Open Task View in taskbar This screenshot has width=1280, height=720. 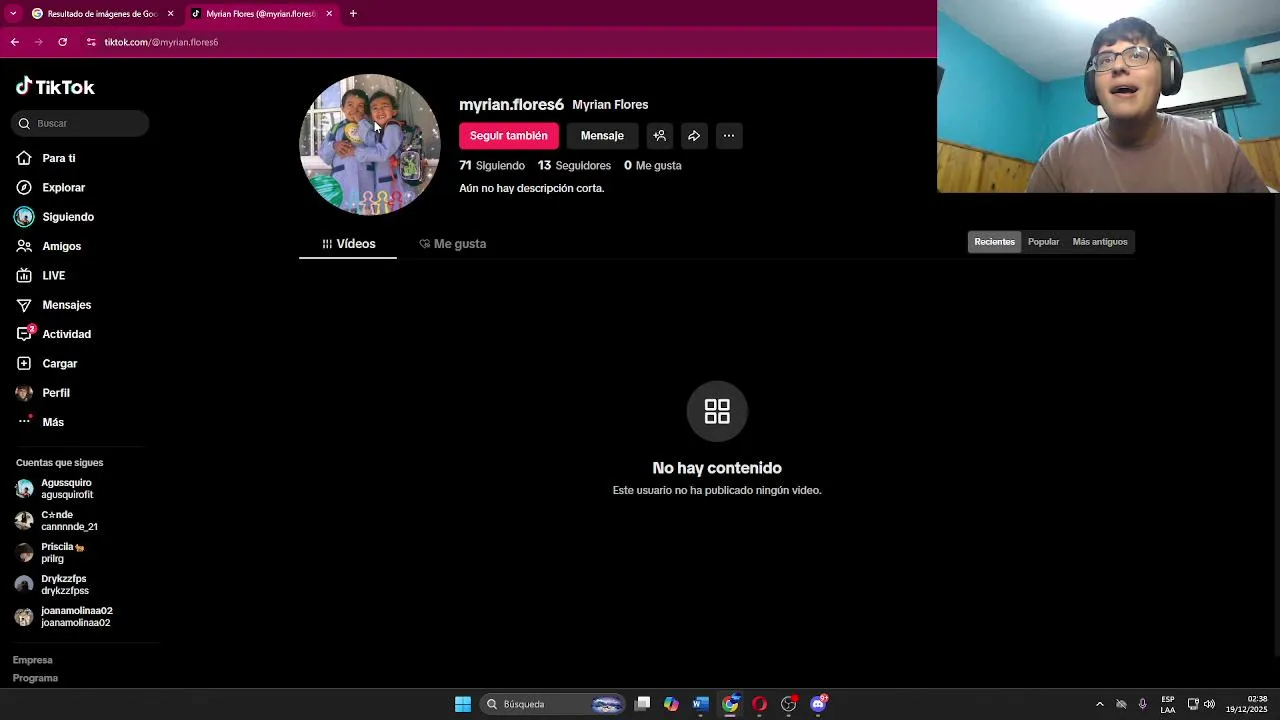coord(643,704)
